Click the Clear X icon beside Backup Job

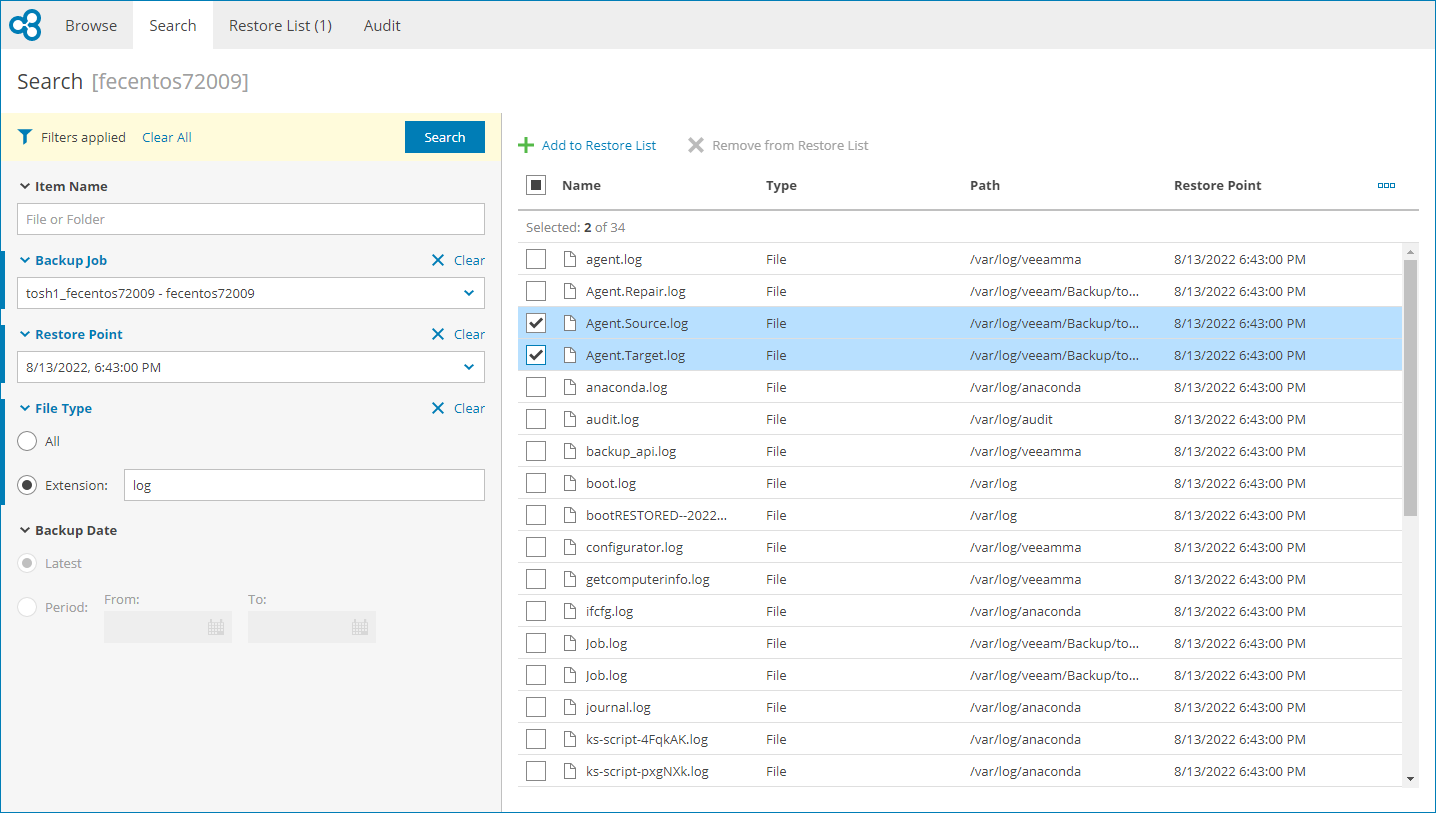[x=437, y=260]
